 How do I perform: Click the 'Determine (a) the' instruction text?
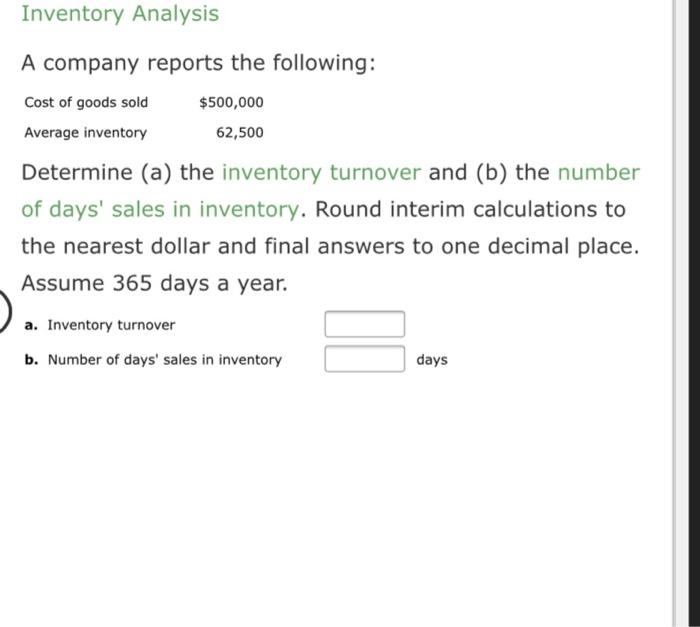pos(118,172)
